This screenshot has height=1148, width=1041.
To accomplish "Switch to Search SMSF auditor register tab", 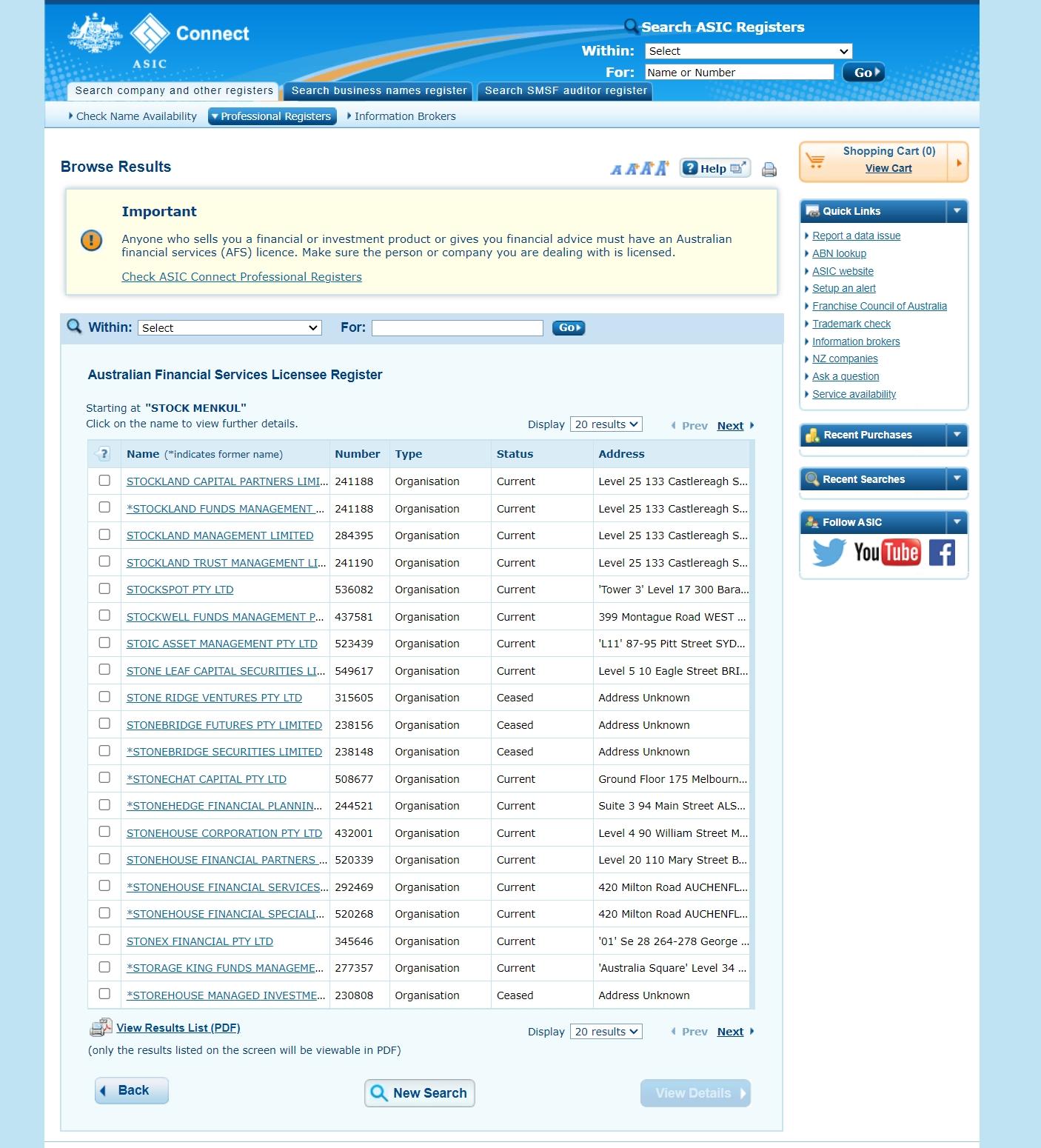I will (x=566, y=91).
